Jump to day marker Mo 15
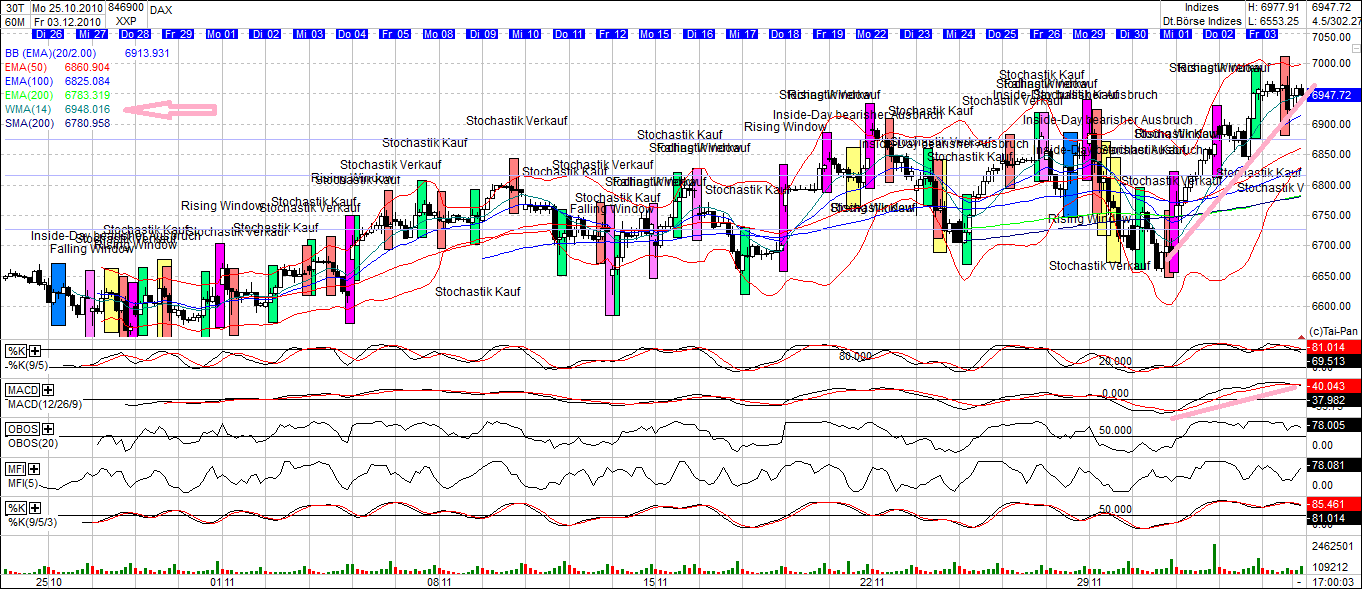1362x589 pixels. (656, 34)
